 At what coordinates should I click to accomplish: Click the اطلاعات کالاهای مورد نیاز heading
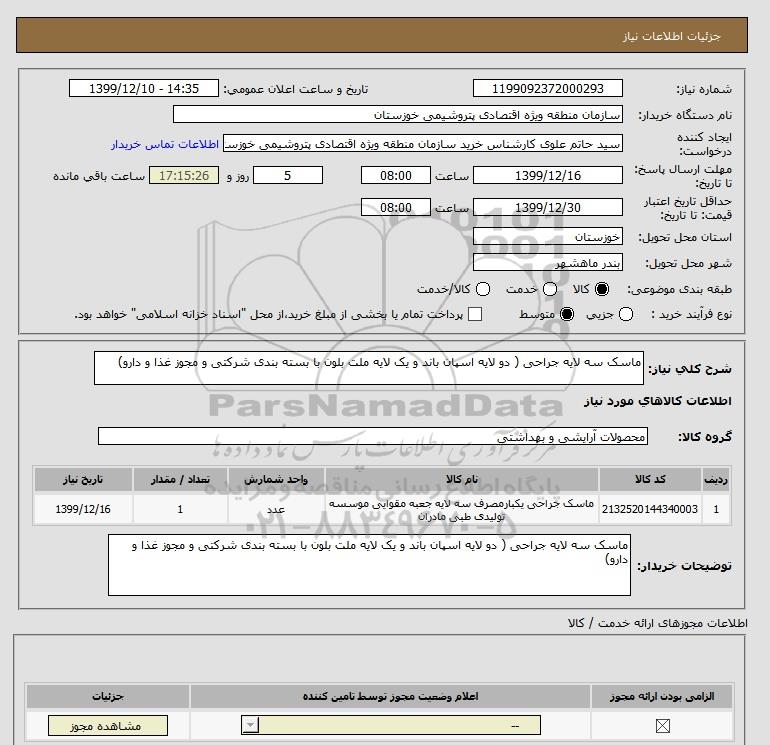tap(658, 401)
